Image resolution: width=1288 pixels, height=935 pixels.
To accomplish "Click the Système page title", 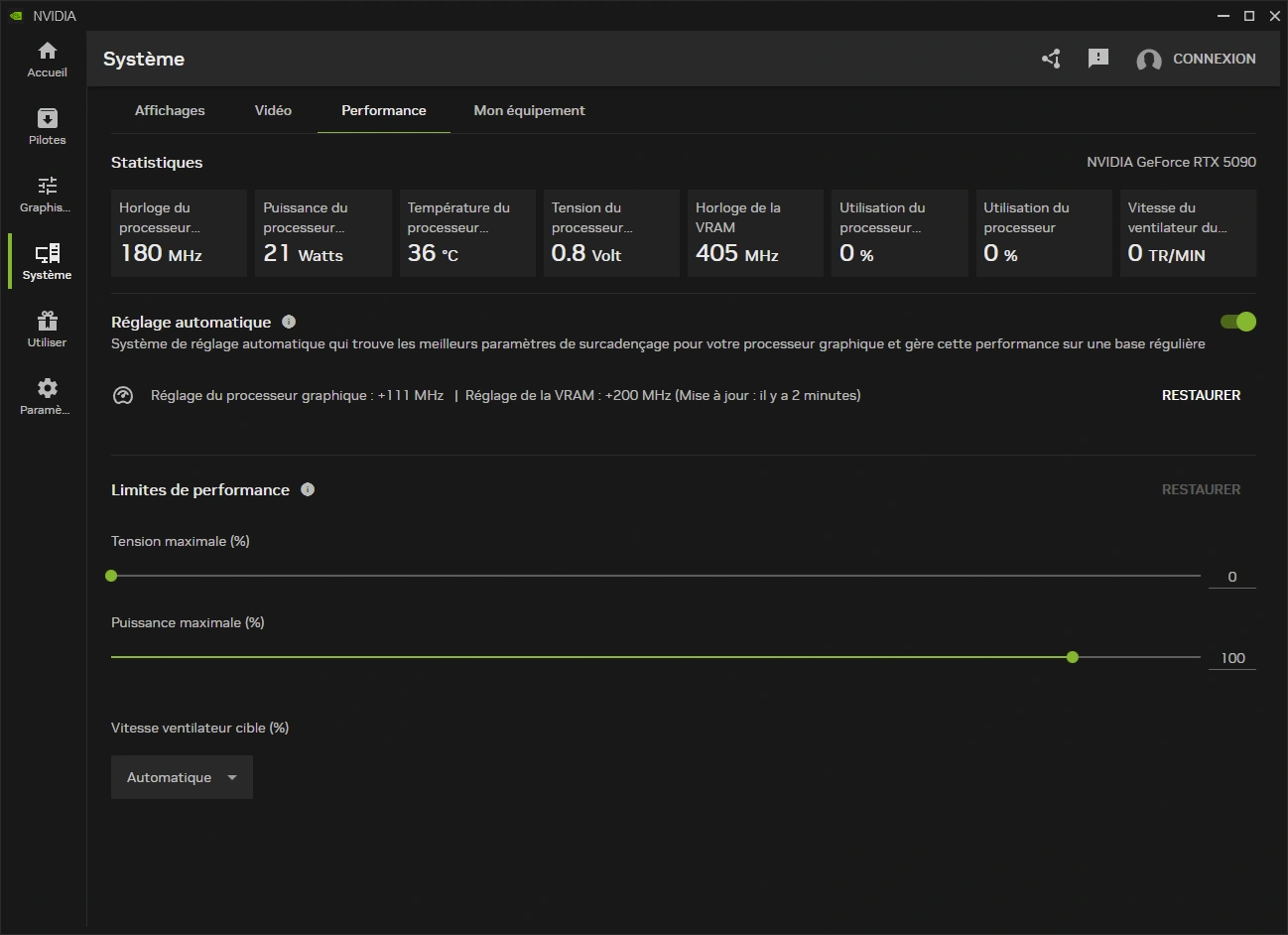I will tap(144, 59).
